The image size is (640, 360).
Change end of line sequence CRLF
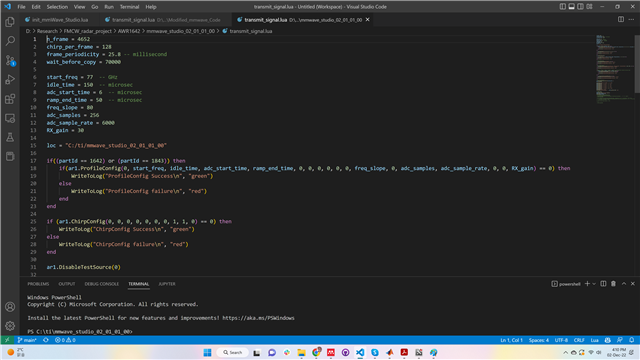[x=579, y=340]
